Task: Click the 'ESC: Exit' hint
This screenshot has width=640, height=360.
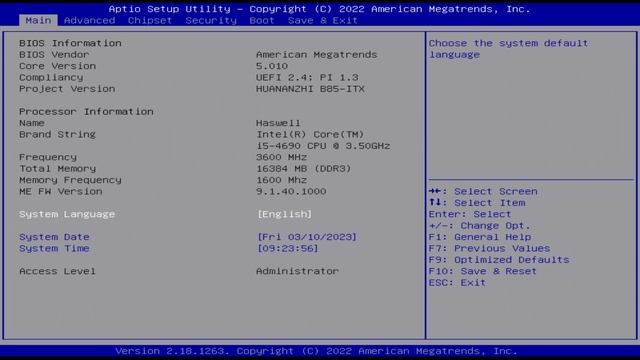Action: click(457, 283)
